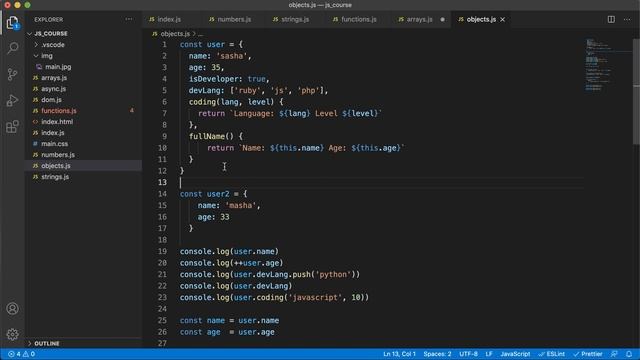Open dom.js in the explorer
The image size is (640, 360).
(x=51, y=100)
